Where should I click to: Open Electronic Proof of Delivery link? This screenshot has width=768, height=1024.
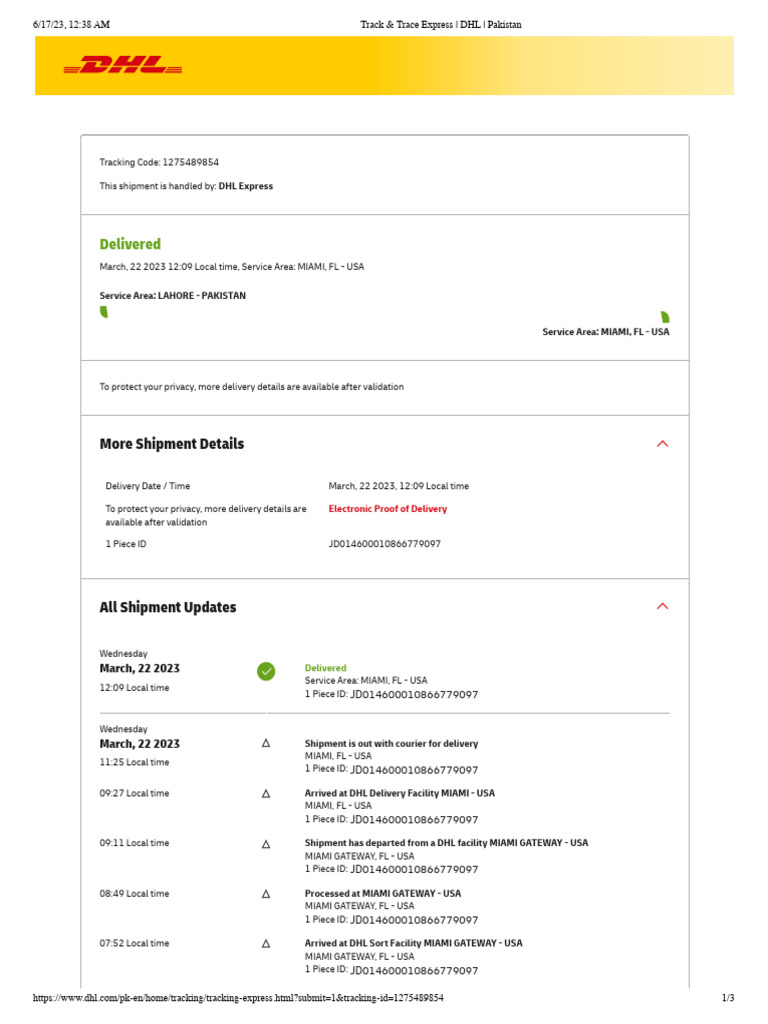pos(388,509)
